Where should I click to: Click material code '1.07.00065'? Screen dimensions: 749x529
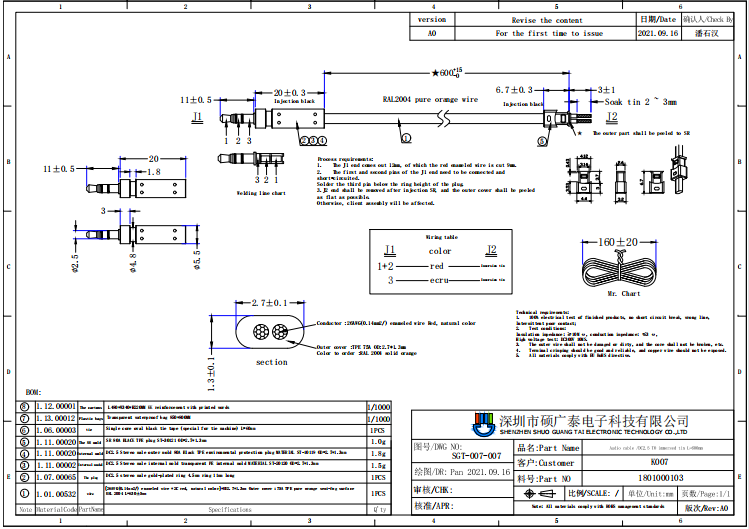coord(56,477)
